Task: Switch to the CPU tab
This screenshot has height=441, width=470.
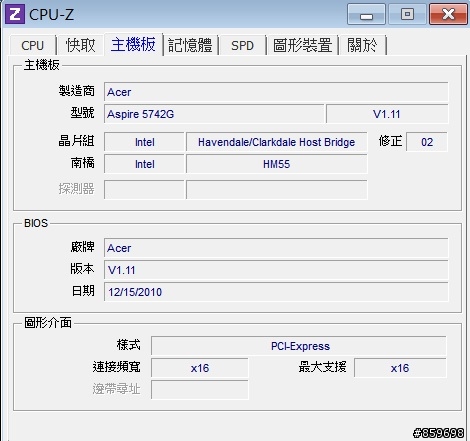Action: coord(32,45)
